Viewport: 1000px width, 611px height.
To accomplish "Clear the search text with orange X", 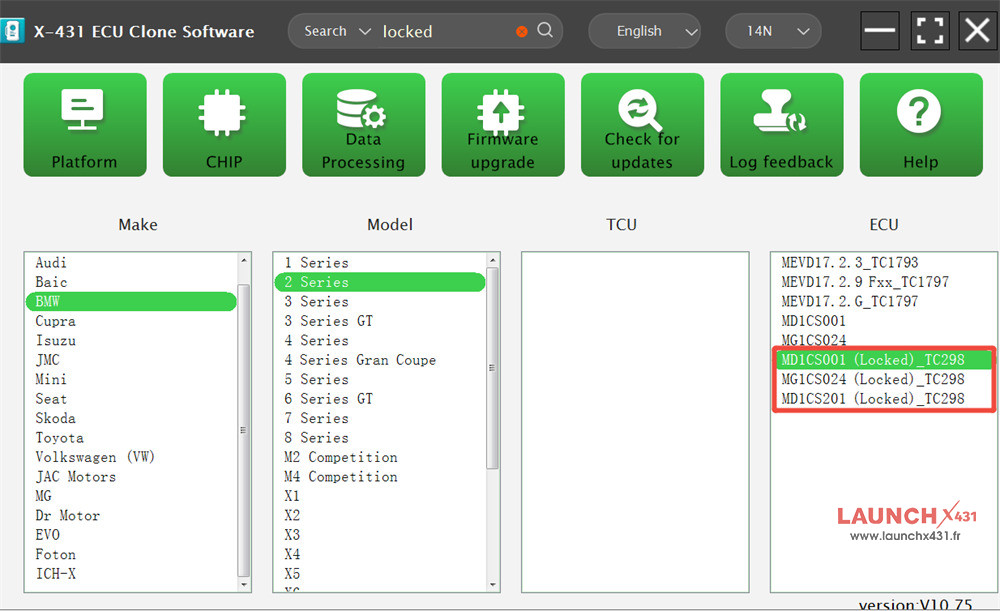I will (522, 31).
